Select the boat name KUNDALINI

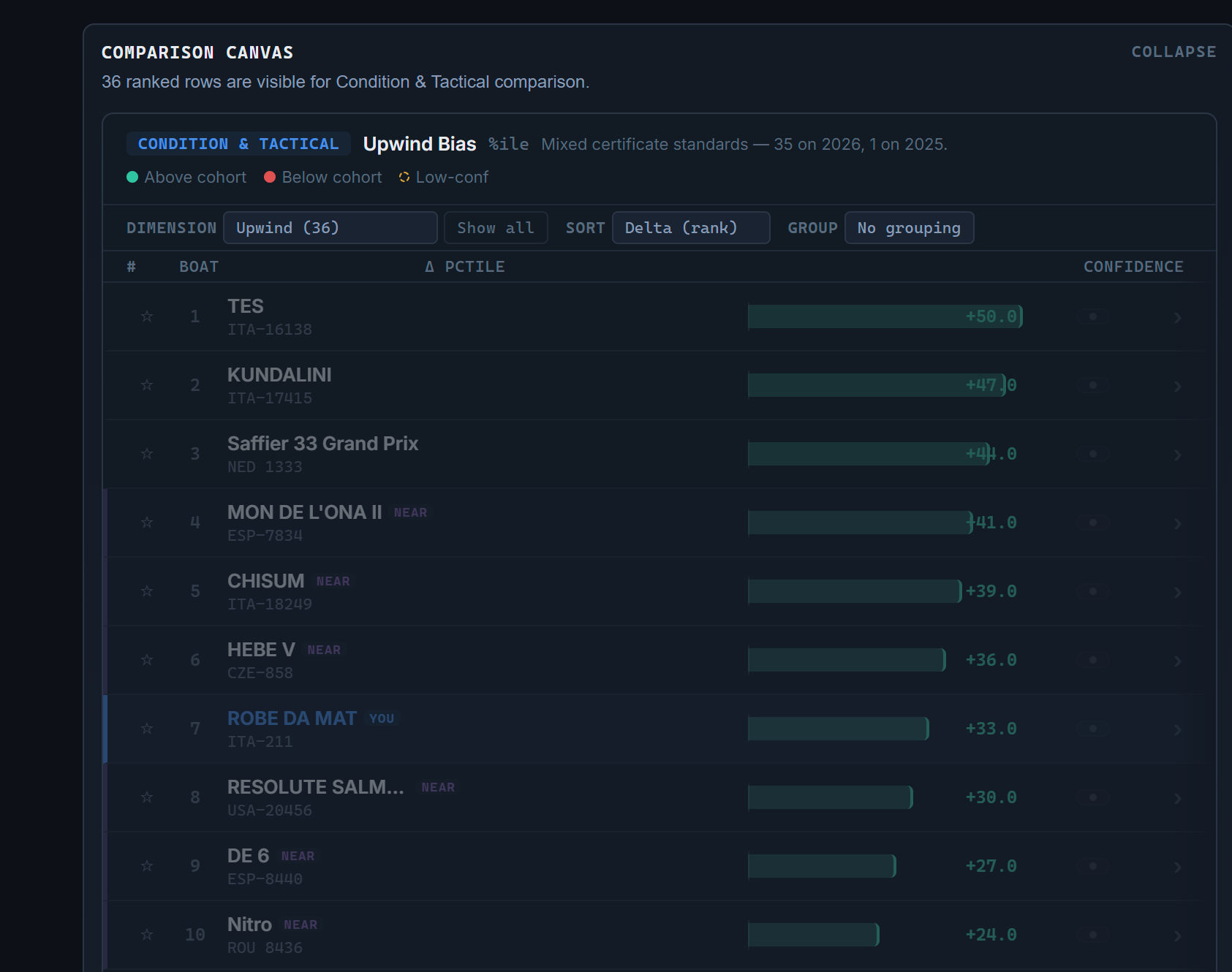(x=279, y=375)
